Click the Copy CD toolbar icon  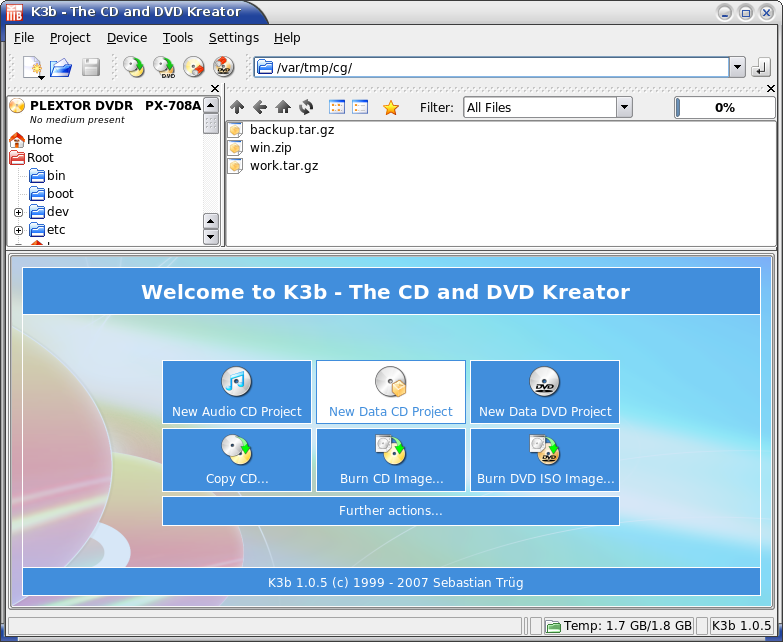tap(133, 67)
